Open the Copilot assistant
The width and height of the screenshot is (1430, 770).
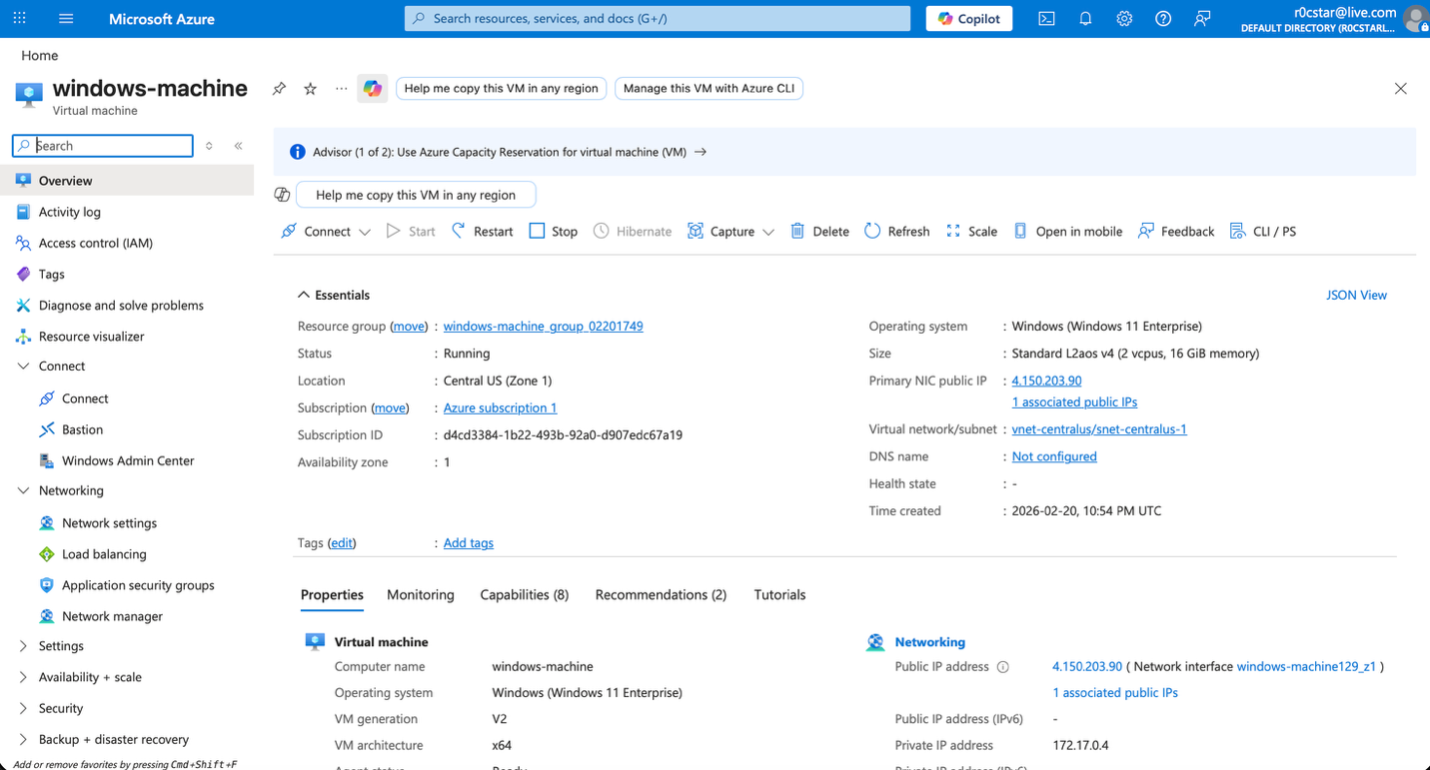tap(968, 18)
